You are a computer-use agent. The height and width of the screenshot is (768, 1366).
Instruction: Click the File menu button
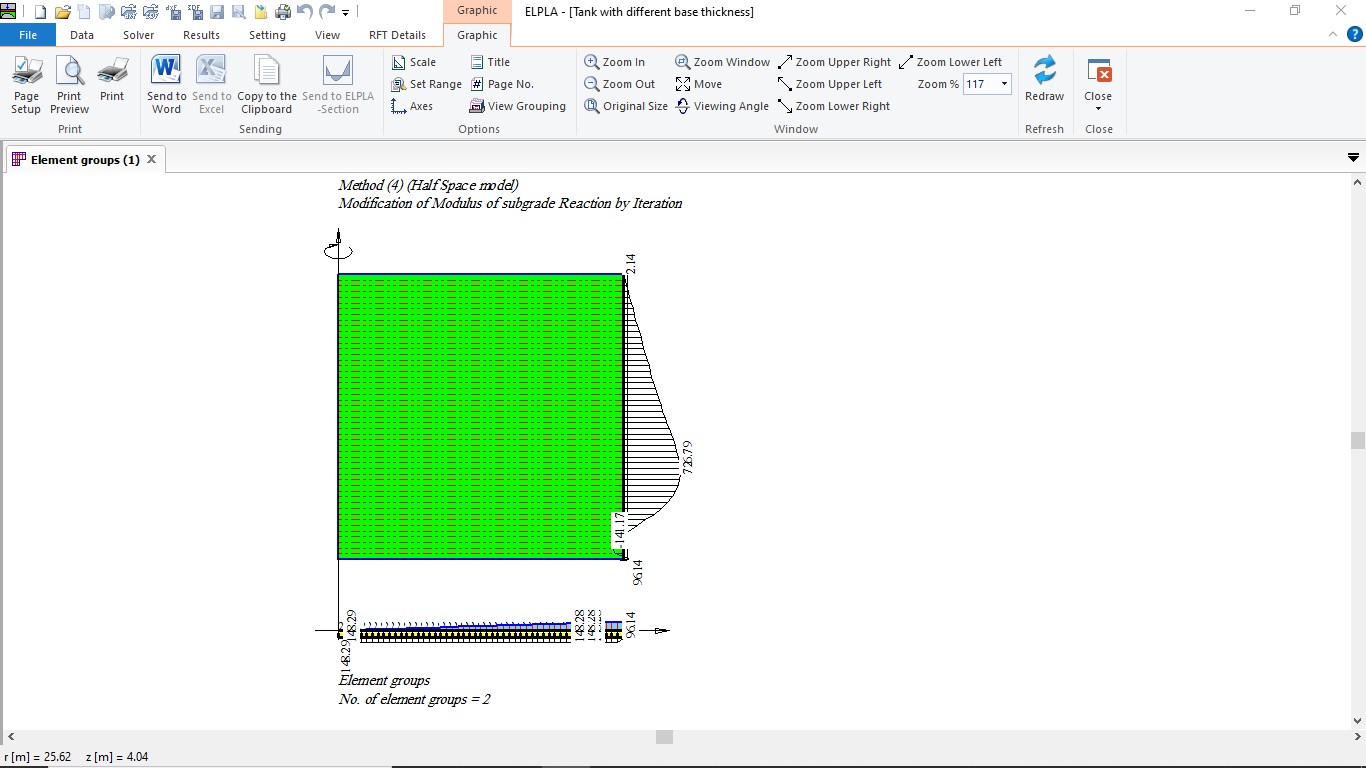click(28, 35)
